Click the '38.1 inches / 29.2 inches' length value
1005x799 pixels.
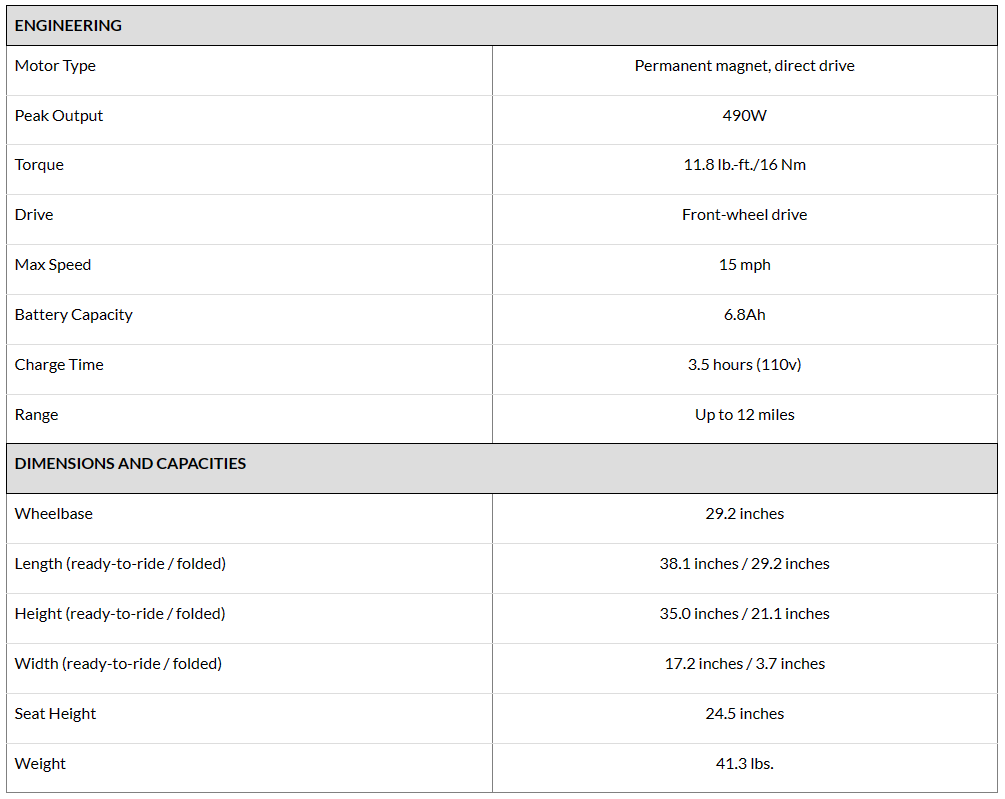point(744,564)
